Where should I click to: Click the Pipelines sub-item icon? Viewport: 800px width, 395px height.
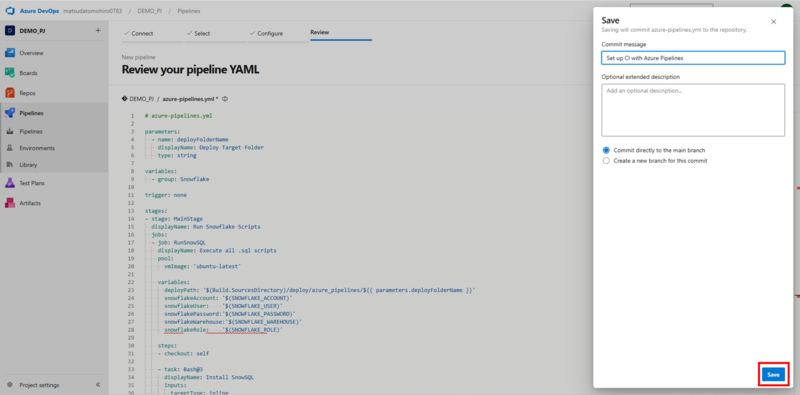point(10,131)
